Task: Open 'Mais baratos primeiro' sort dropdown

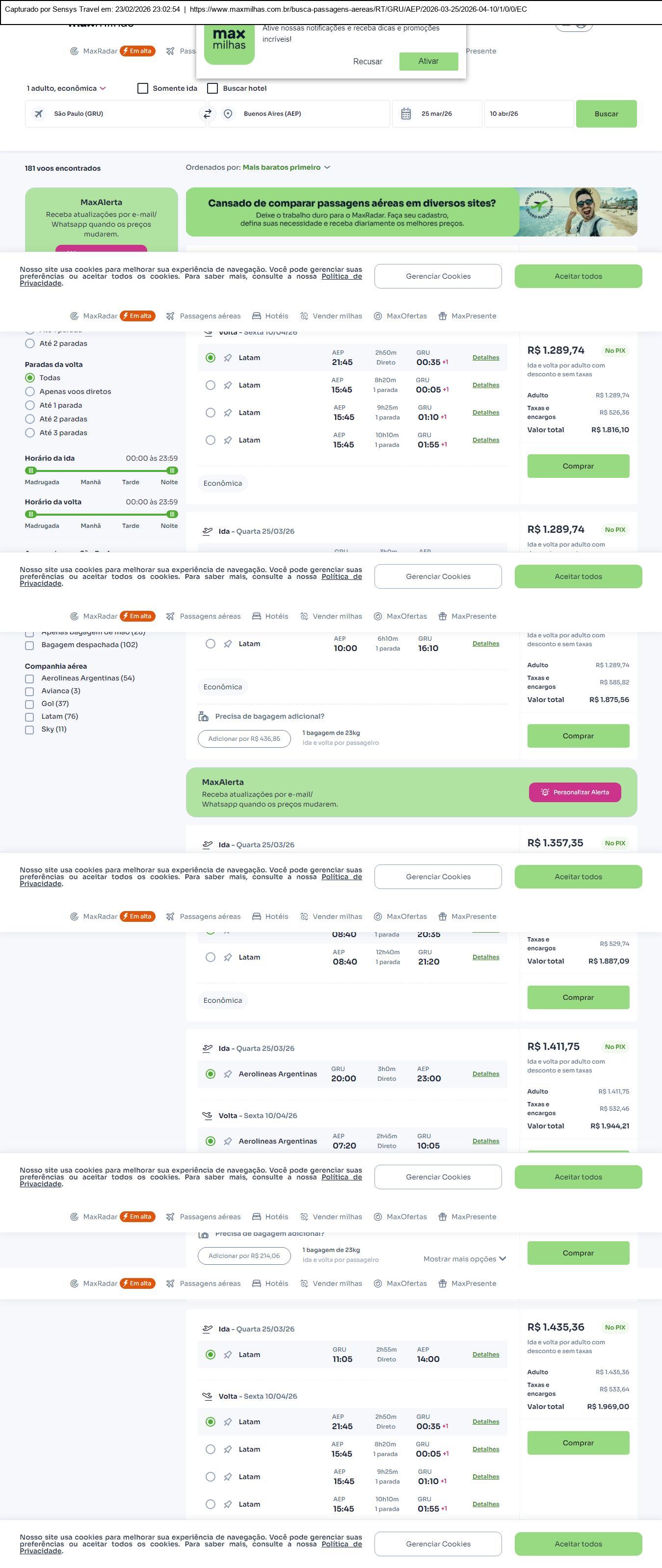Action: point(286,167)
